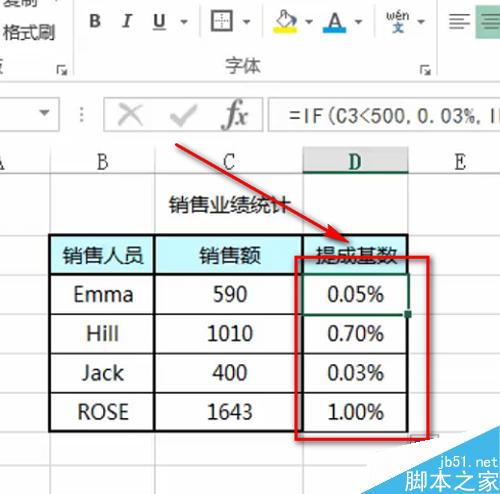This screenshot has width=500, height=494.
Task: Click into the formula bar text
Action: click(x=384, y=115)
